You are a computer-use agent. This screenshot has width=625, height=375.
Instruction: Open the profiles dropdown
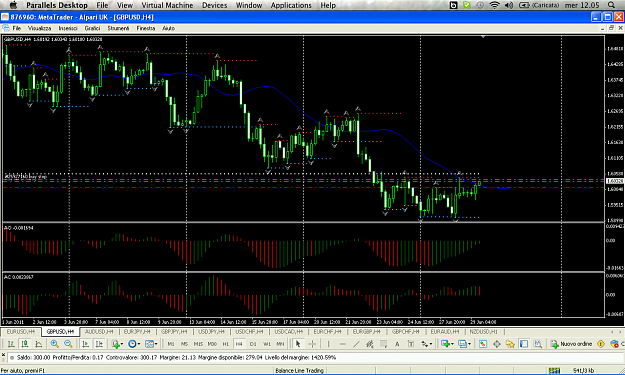(x=464, y=344)
